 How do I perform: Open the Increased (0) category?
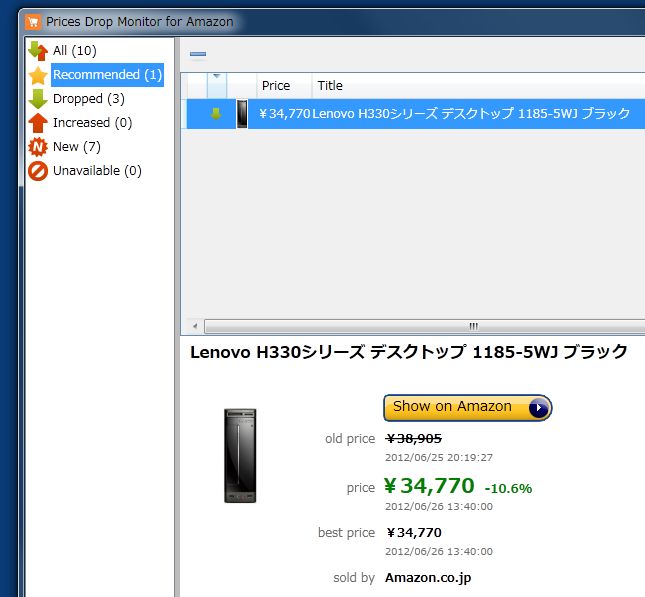pos(92,123)
